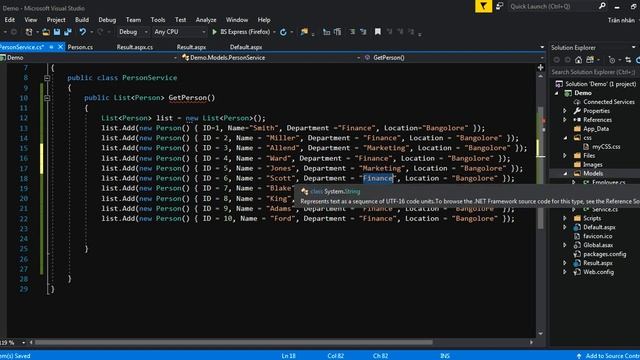
Task: Switch to the Person.cs tab
Action: 80,47
